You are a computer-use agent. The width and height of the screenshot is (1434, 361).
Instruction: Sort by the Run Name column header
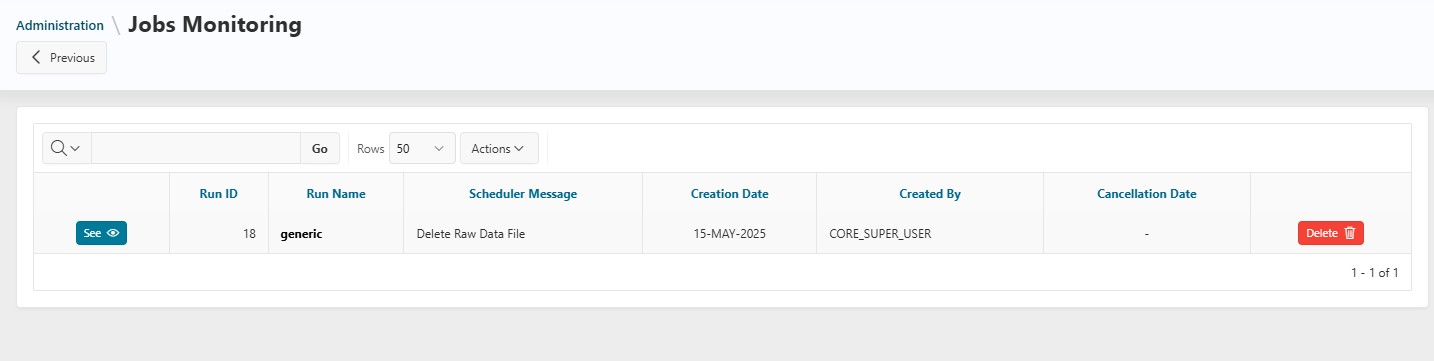click(336, 194)
